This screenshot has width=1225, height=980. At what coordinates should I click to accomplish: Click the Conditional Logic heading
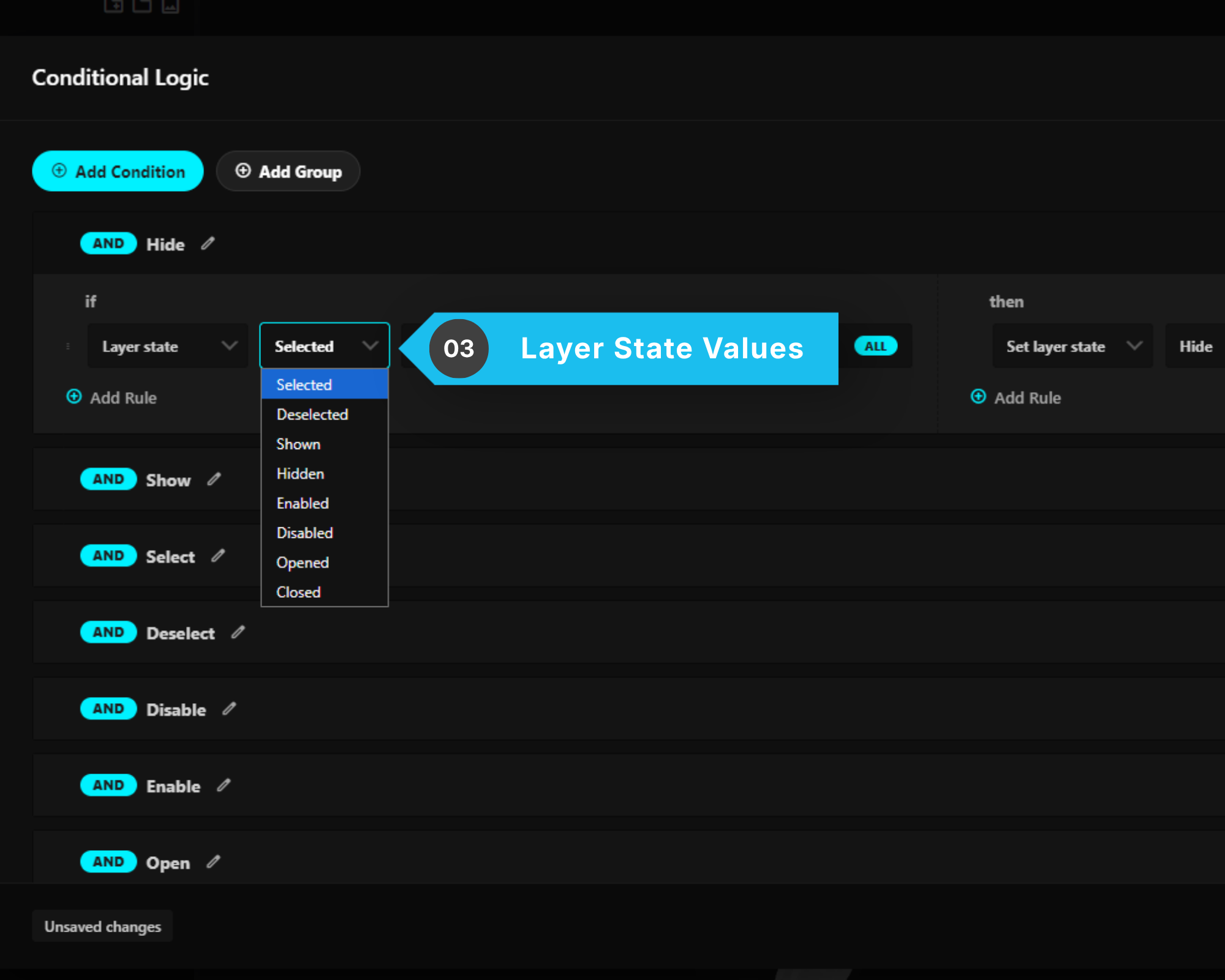[x=120, y=78]
